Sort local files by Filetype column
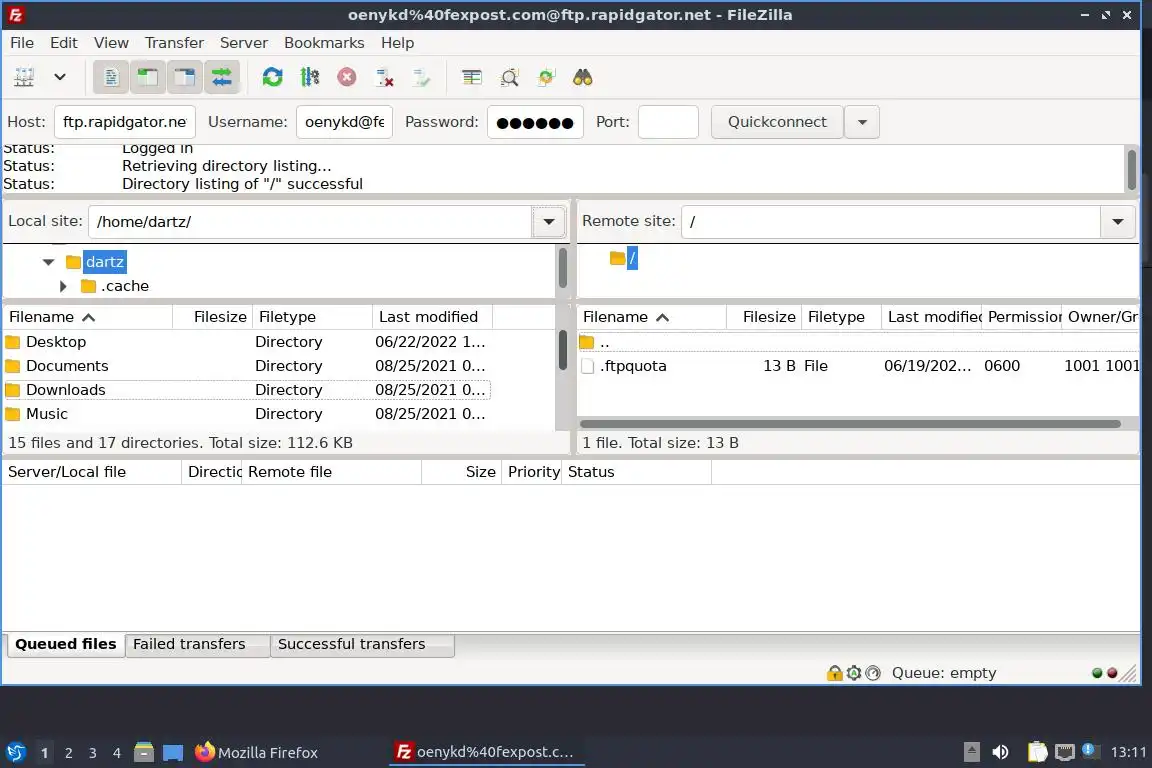1152x768 pixels. [312, 317]
